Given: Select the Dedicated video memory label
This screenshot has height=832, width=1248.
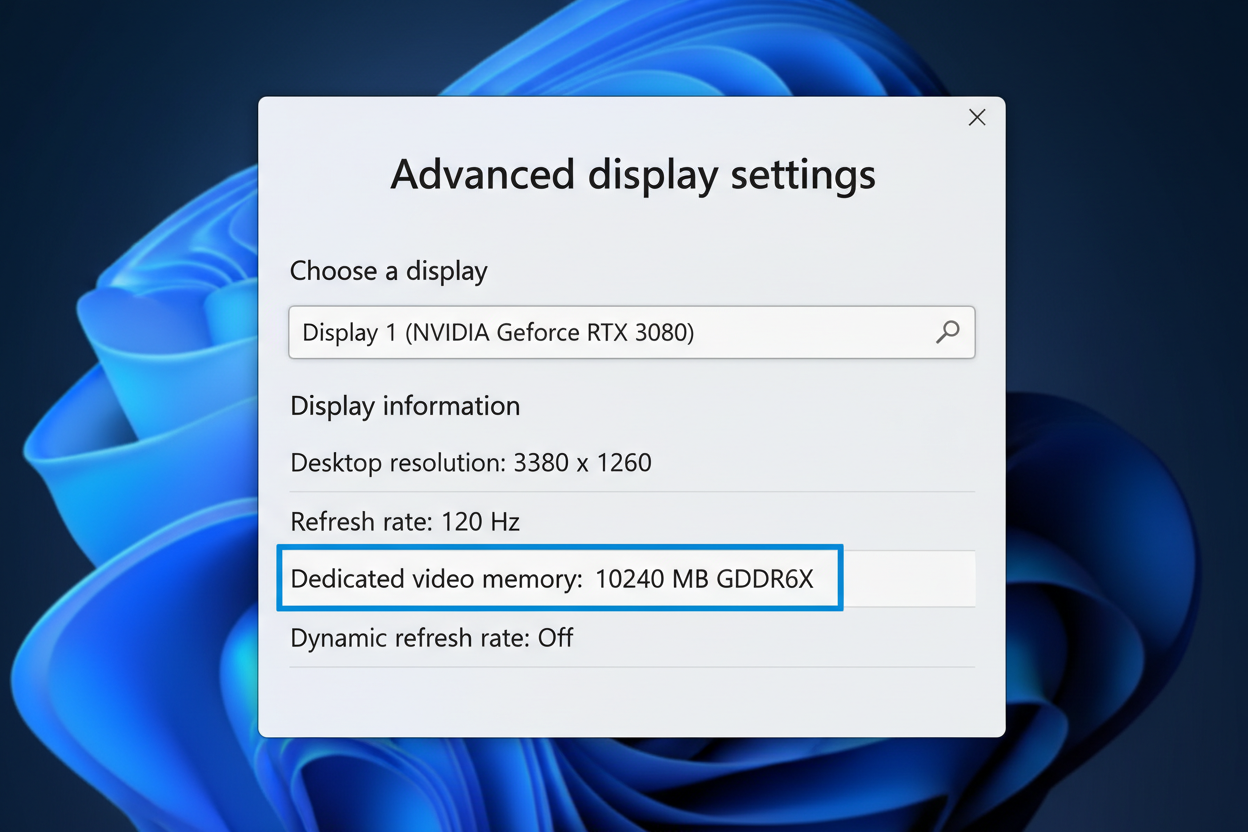Looking at the screenshot, I should (x=435, y=579).
